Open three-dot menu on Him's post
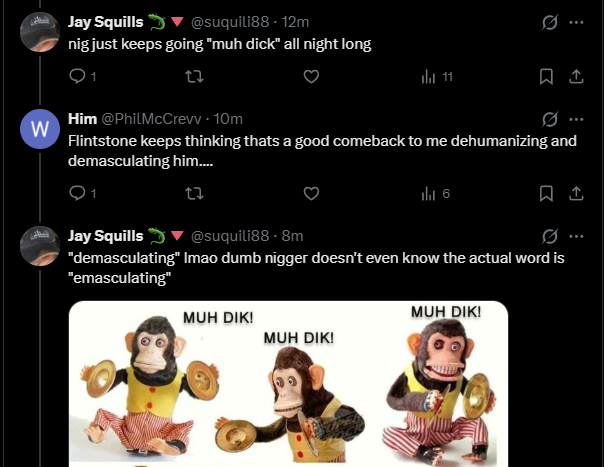This screenshot has width=604, height=467. coord(576,119)
